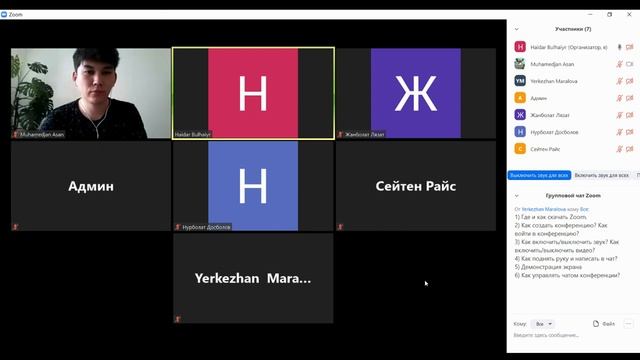This screenshot has width=640, height=360.
Task: Click Haidar Bulhaiyr's camera-off icon in participants list
Action: pos(630,47)
